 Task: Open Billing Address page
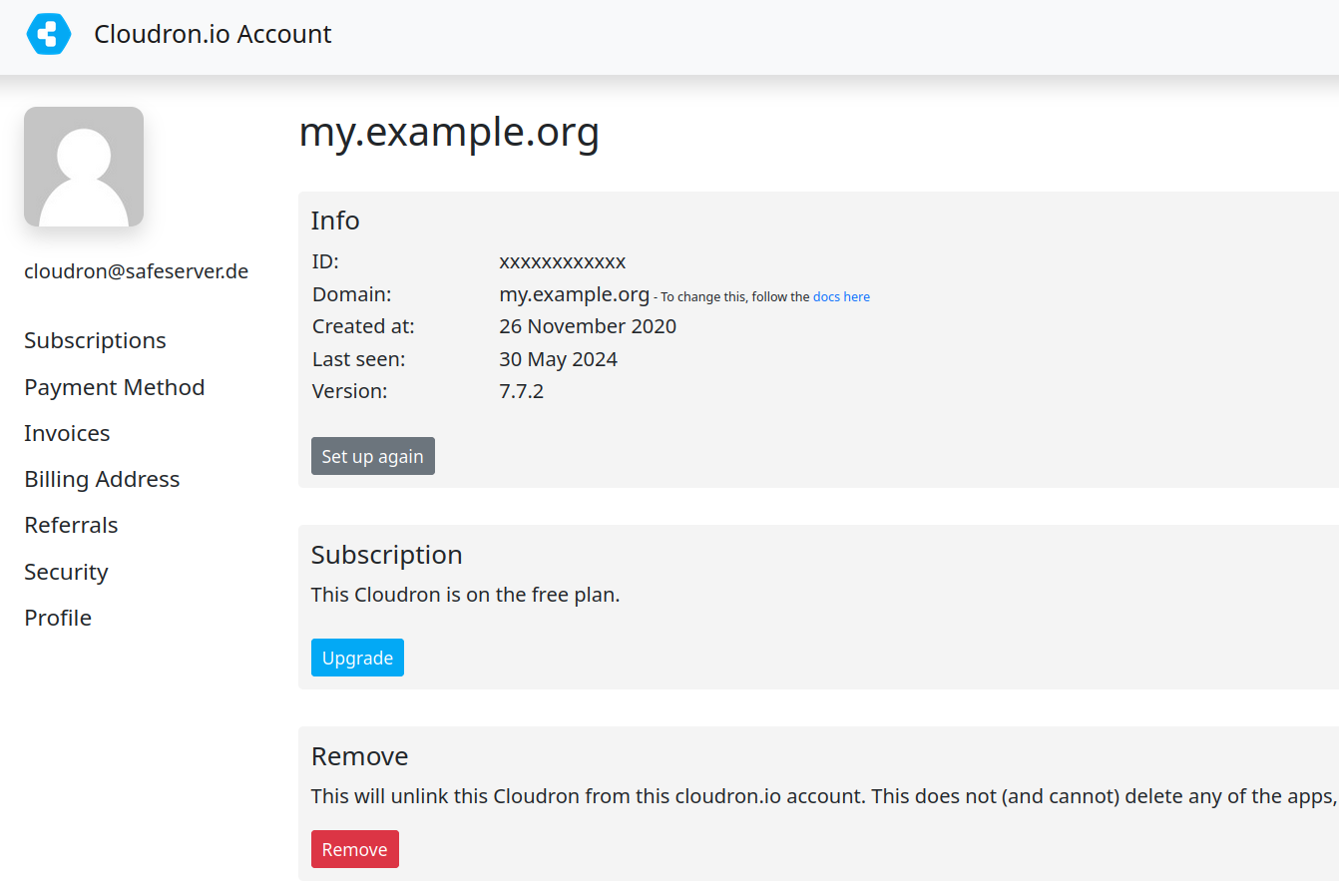tap(102, 479)
